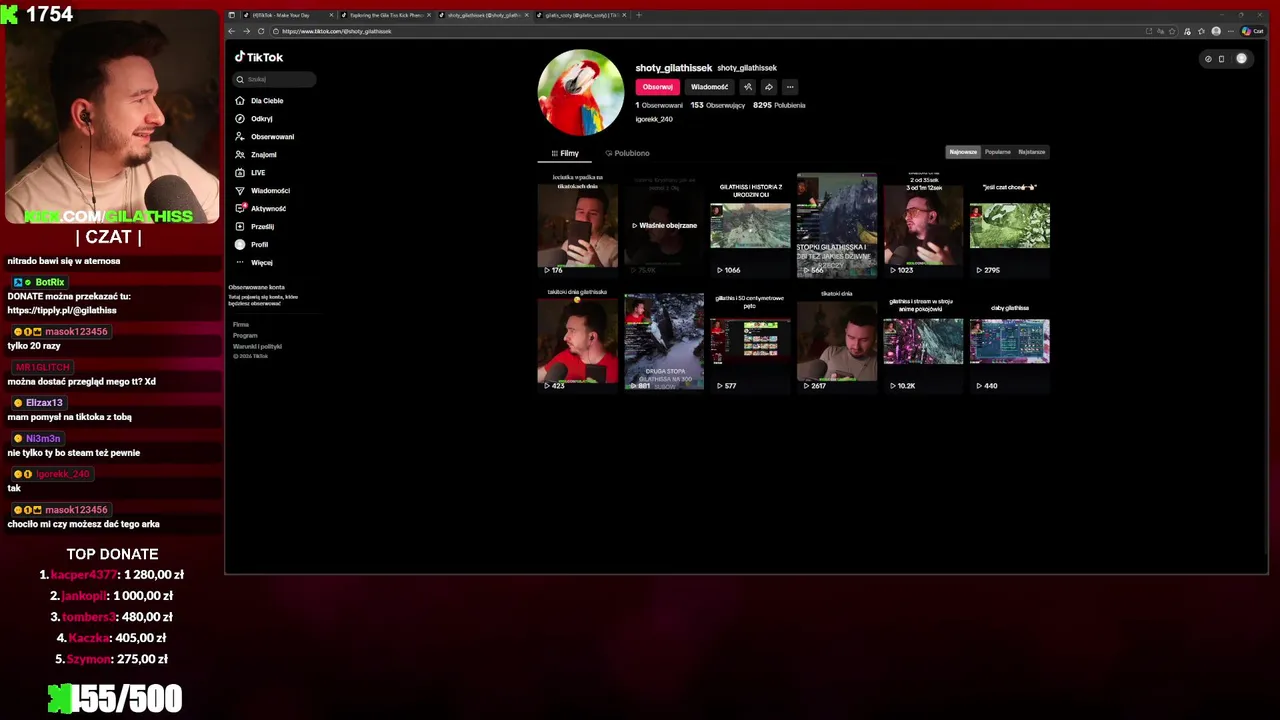Open the video with 577 views
This screenshot has height=720, width=1280.
coord(750,340)
